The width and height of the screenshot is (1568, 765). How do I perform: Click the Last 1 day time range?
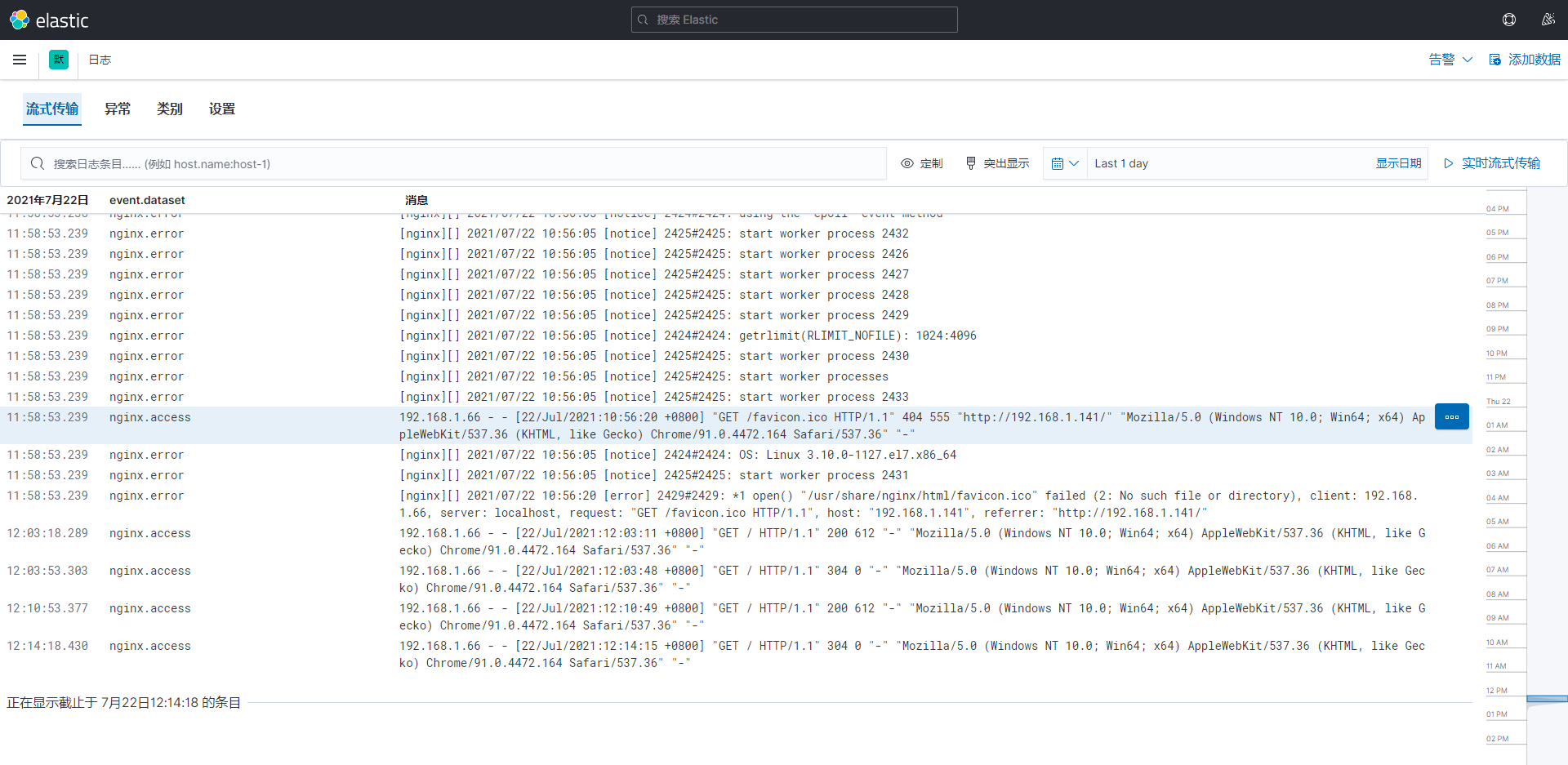(x=1121, y=163)
